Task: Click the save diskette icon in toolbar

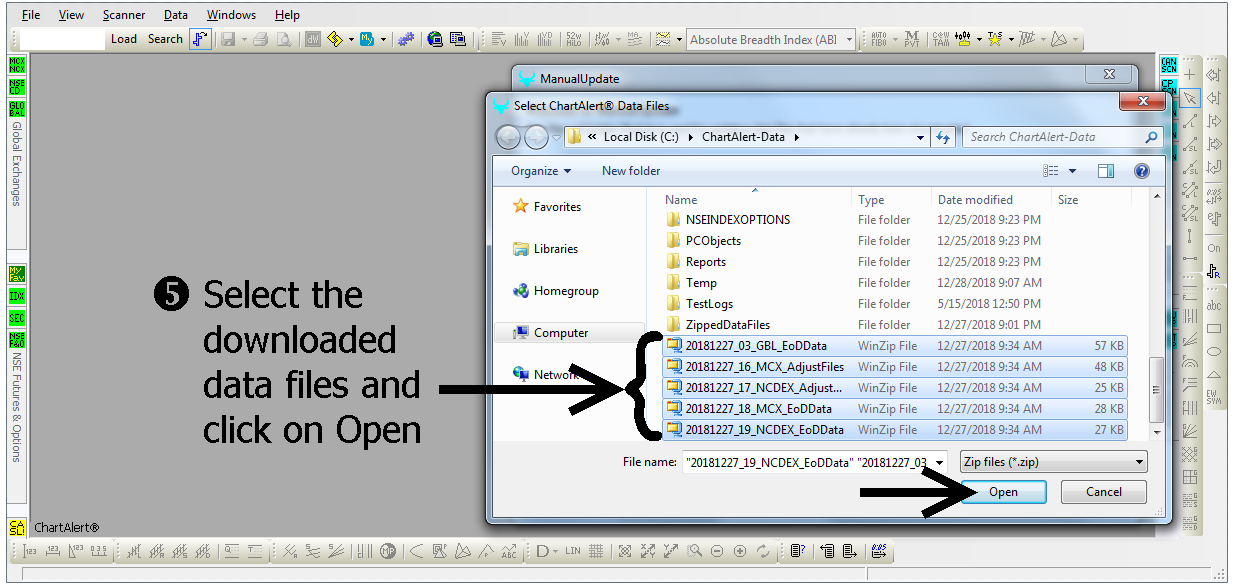Action: point(228,39)
